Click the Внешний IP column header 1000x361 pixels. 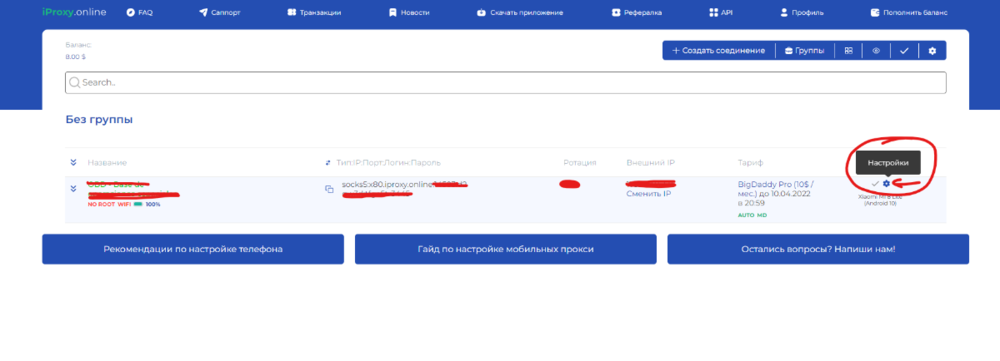651,163
